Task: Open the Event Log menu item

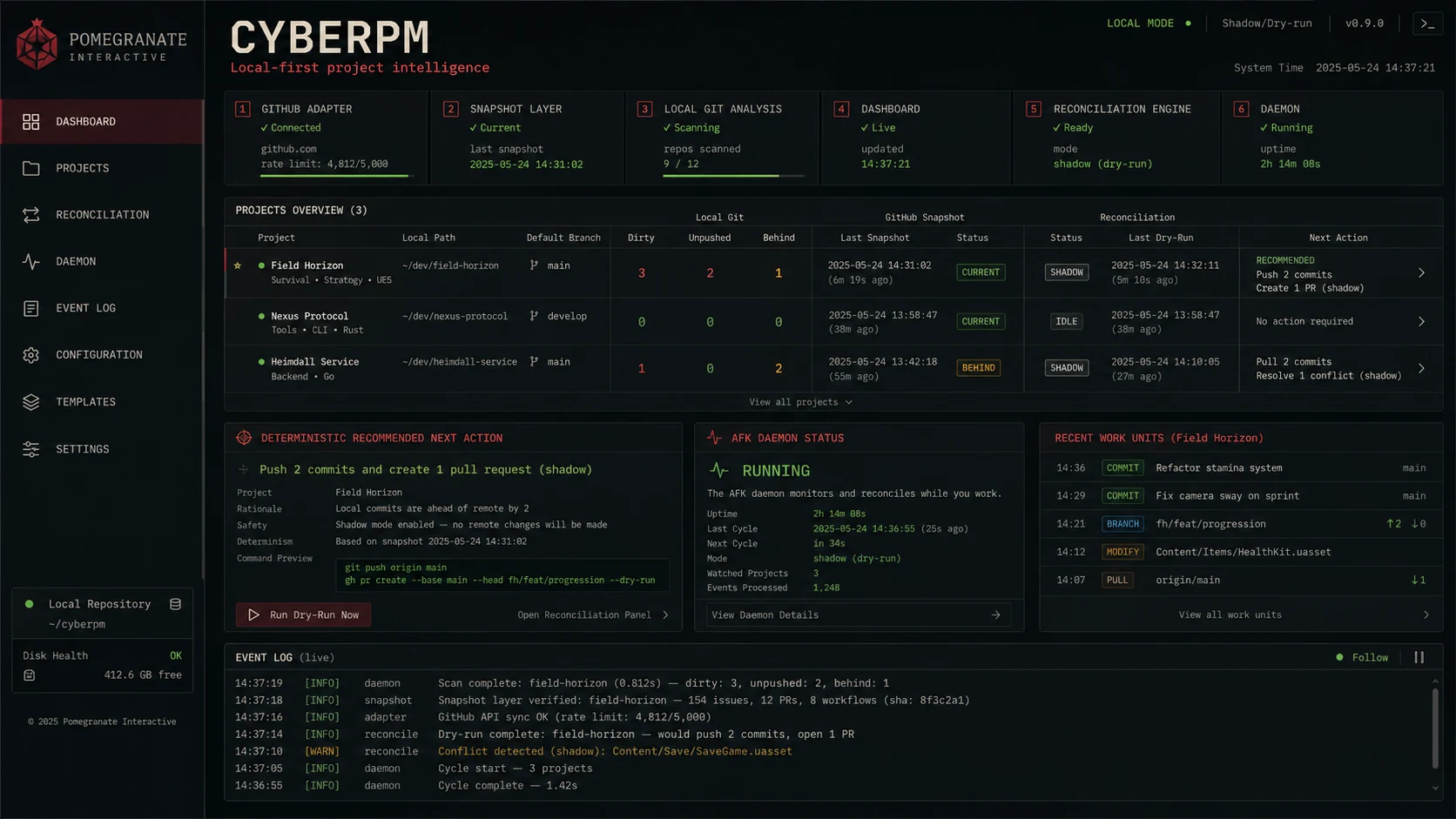Action: 102,308
